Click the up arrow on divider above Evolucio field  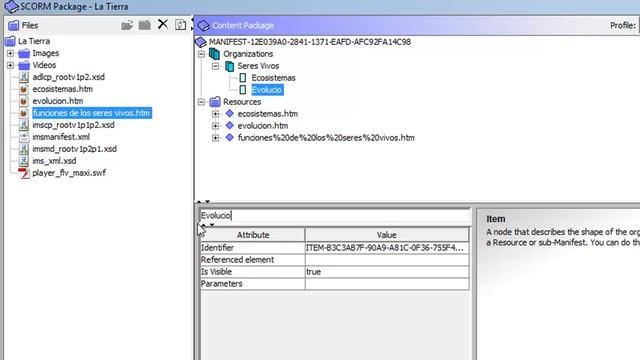click(x=199, y=202)
